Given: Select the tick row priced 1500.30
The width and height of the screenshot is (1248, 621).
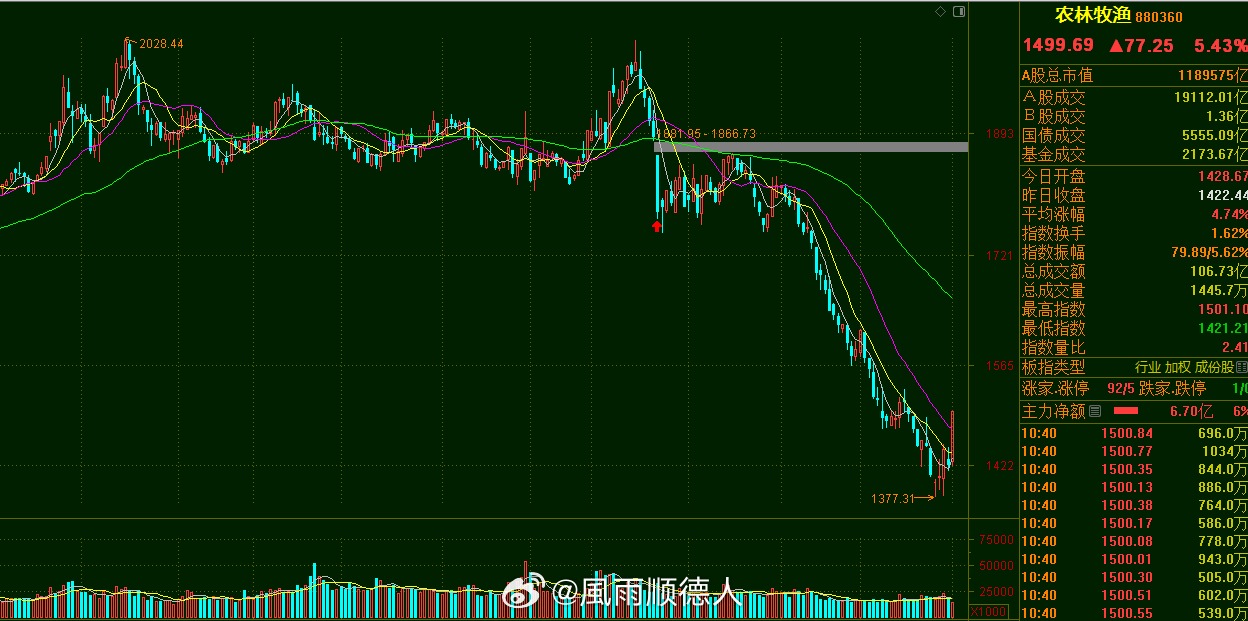Looking at the screenshot, I should tap(1134, 577).
